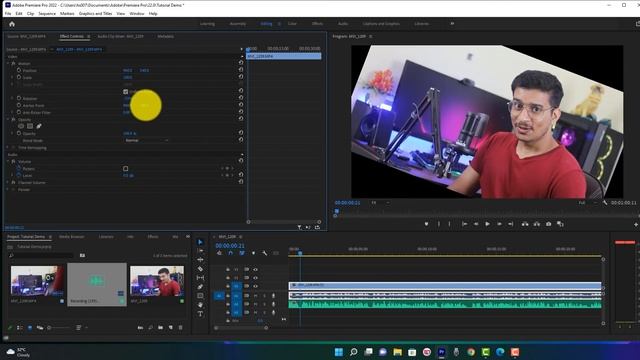Screen dimensions: 640x360
Task: Add marker in timeline header
Action: tap(253, 253)
